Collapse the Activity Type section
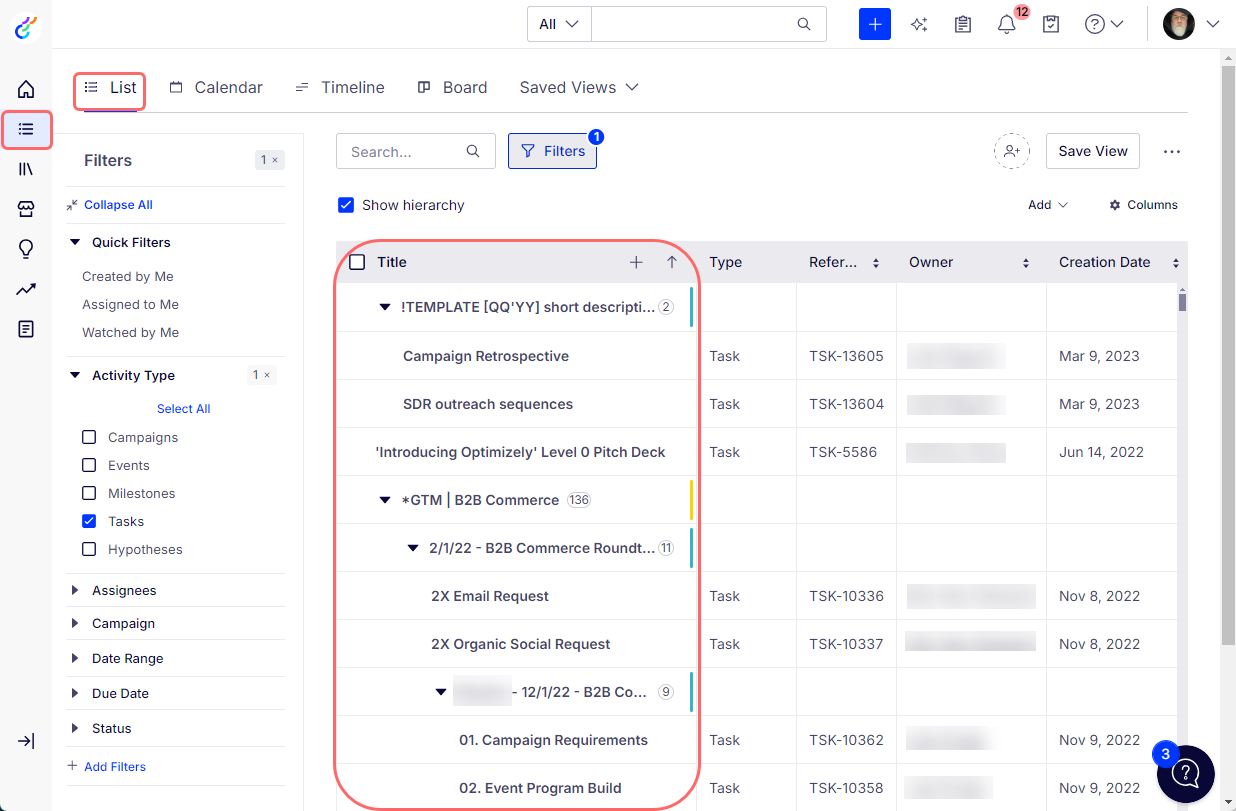 pyautogui.click(x=75, y=375)
